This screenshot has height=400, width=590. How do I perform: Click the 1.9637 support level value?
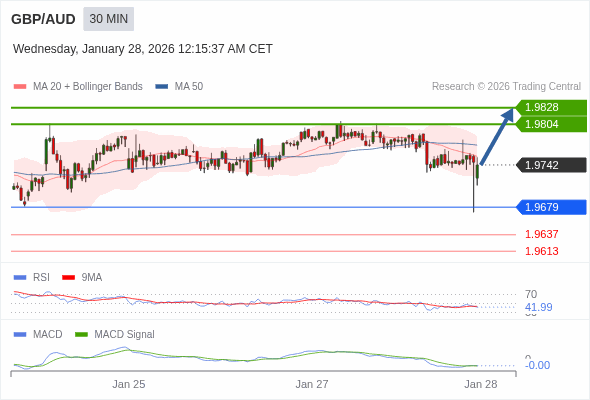(541, 234)
